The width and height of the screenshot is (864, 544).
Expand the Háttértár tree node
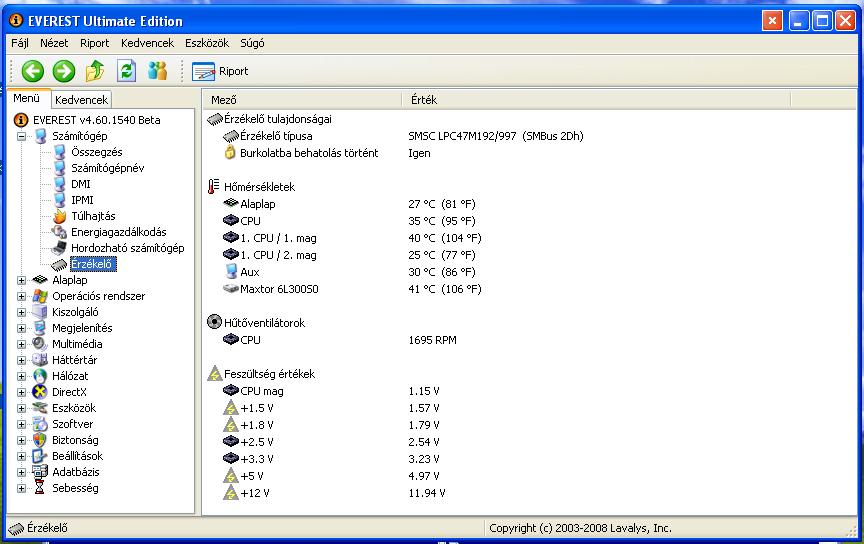point(21,360)
